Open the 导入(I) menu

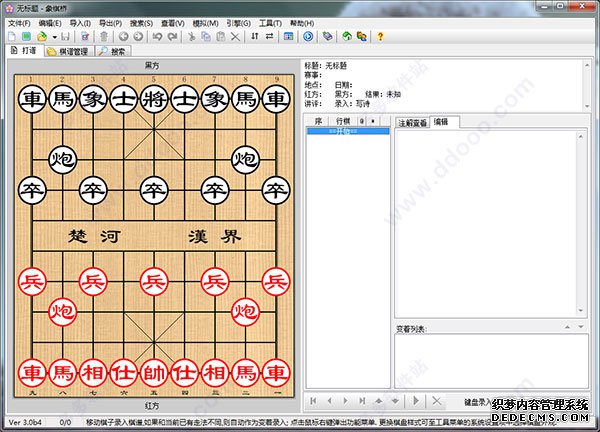[x=80, y=23]
